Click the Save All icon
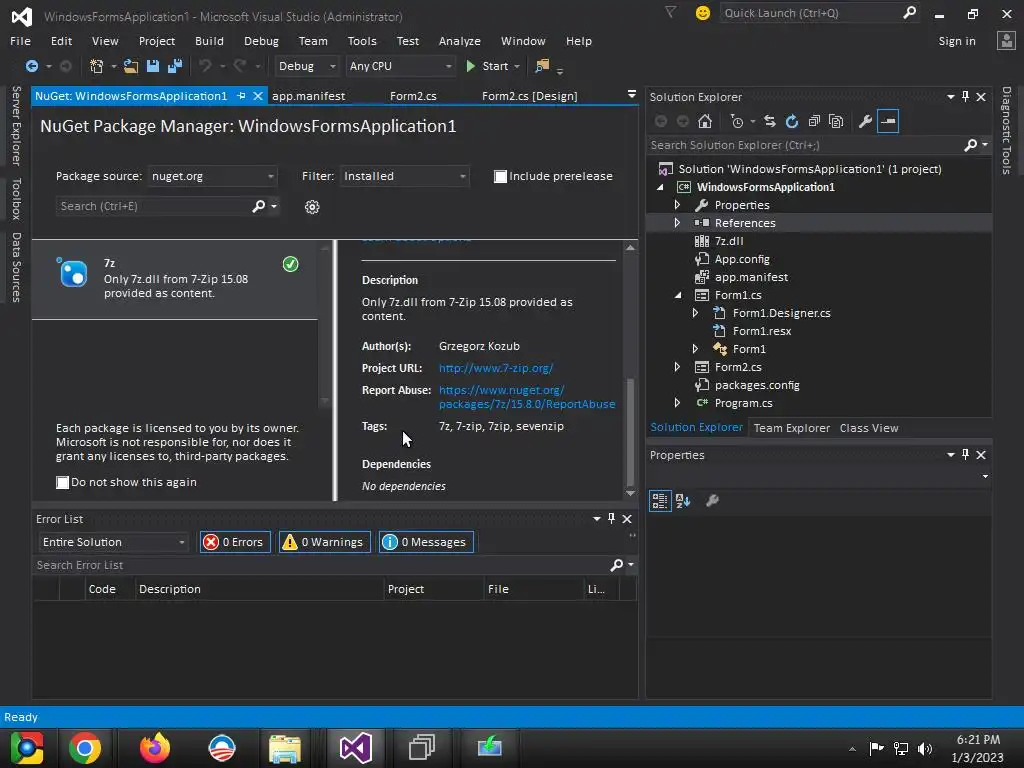Viewport: 1024px width, 768px height. [x=175, y=66]
